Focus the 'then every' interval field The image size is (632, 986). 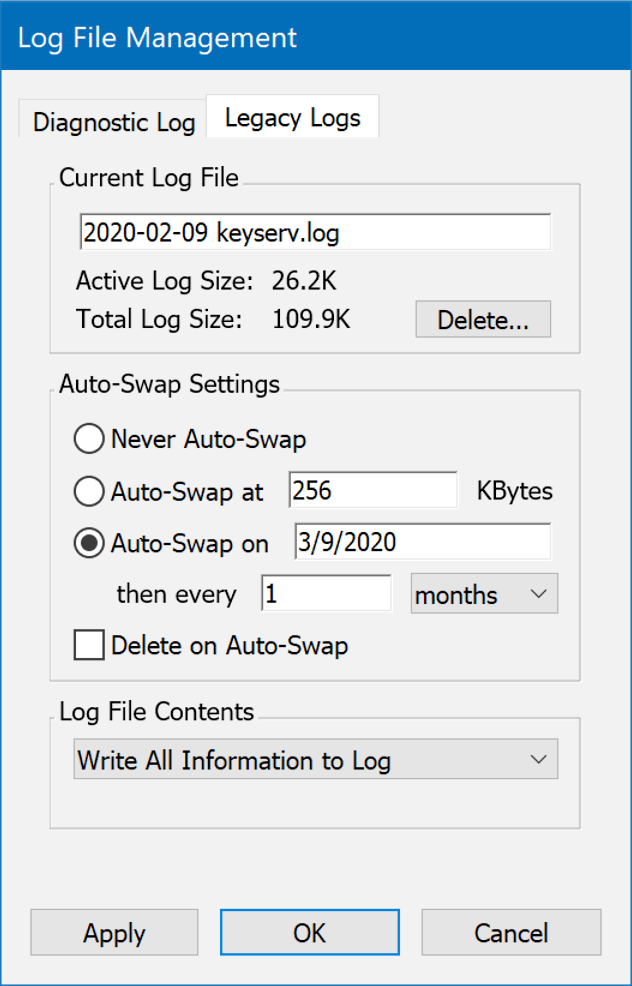coord(326,594)
